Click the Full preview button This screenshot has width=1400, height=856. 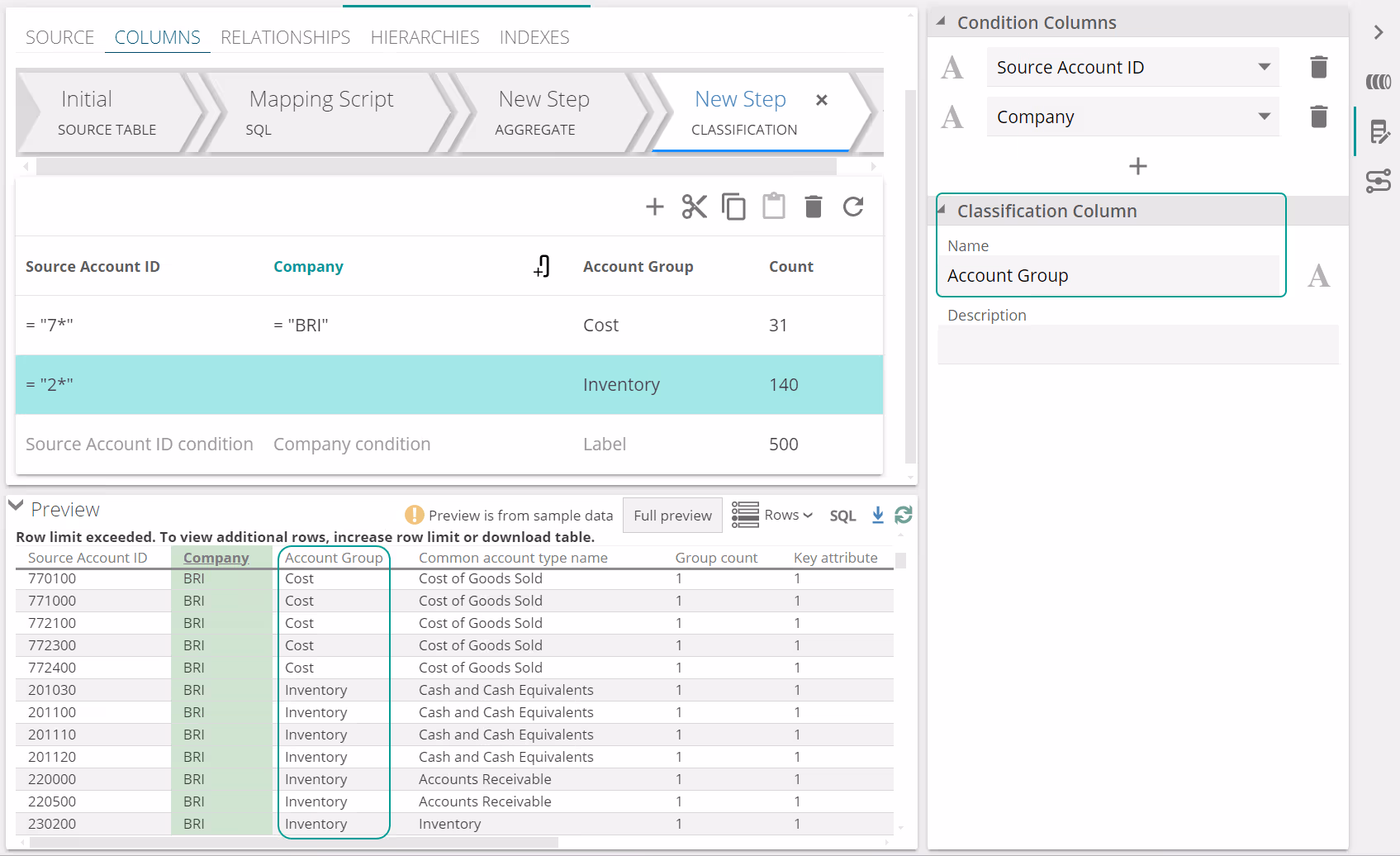tap(672, 515)
